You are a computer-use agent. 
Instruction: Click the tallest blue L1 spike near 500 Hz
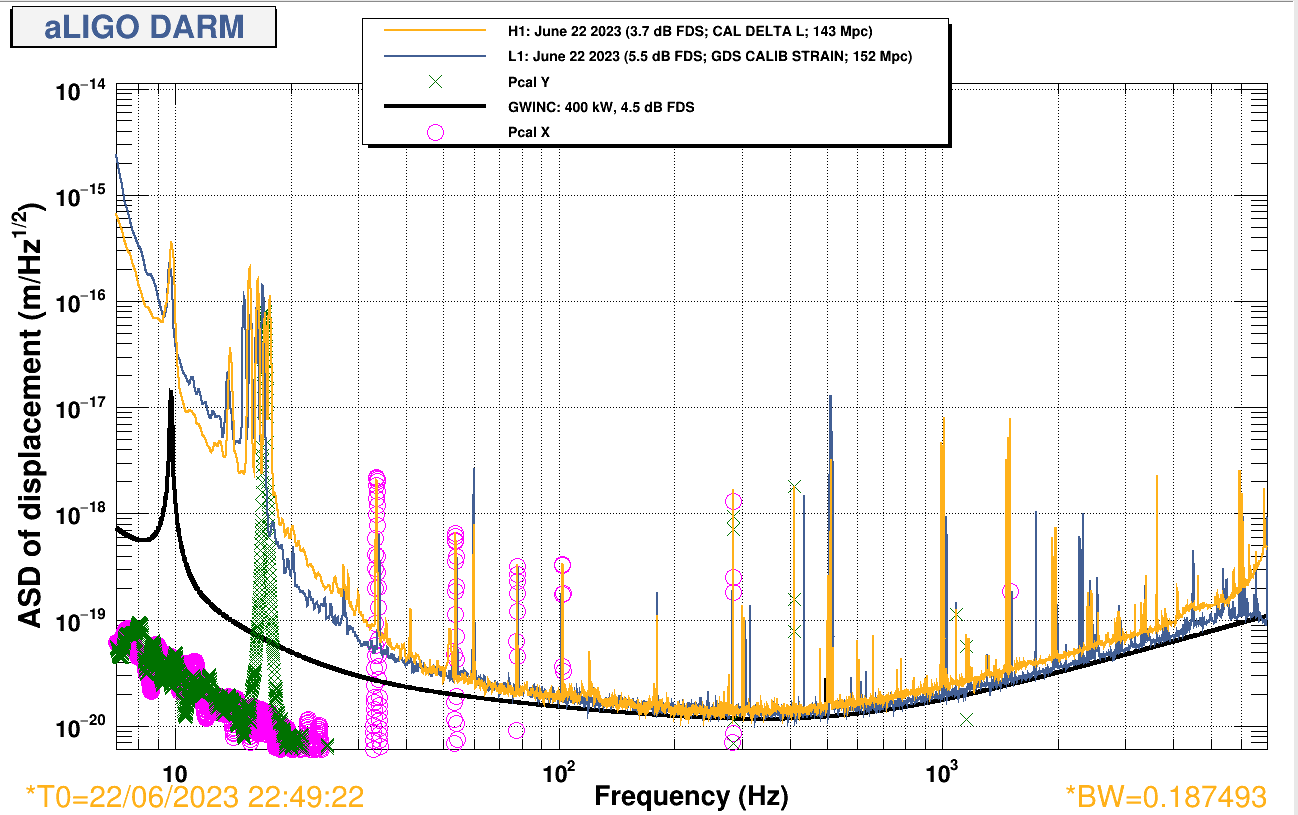(x=830, y=397)
